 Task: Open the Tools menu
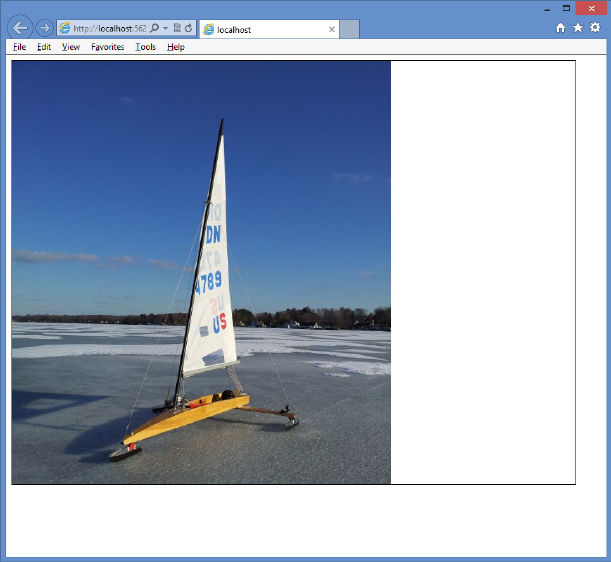[x=145, y=47]
